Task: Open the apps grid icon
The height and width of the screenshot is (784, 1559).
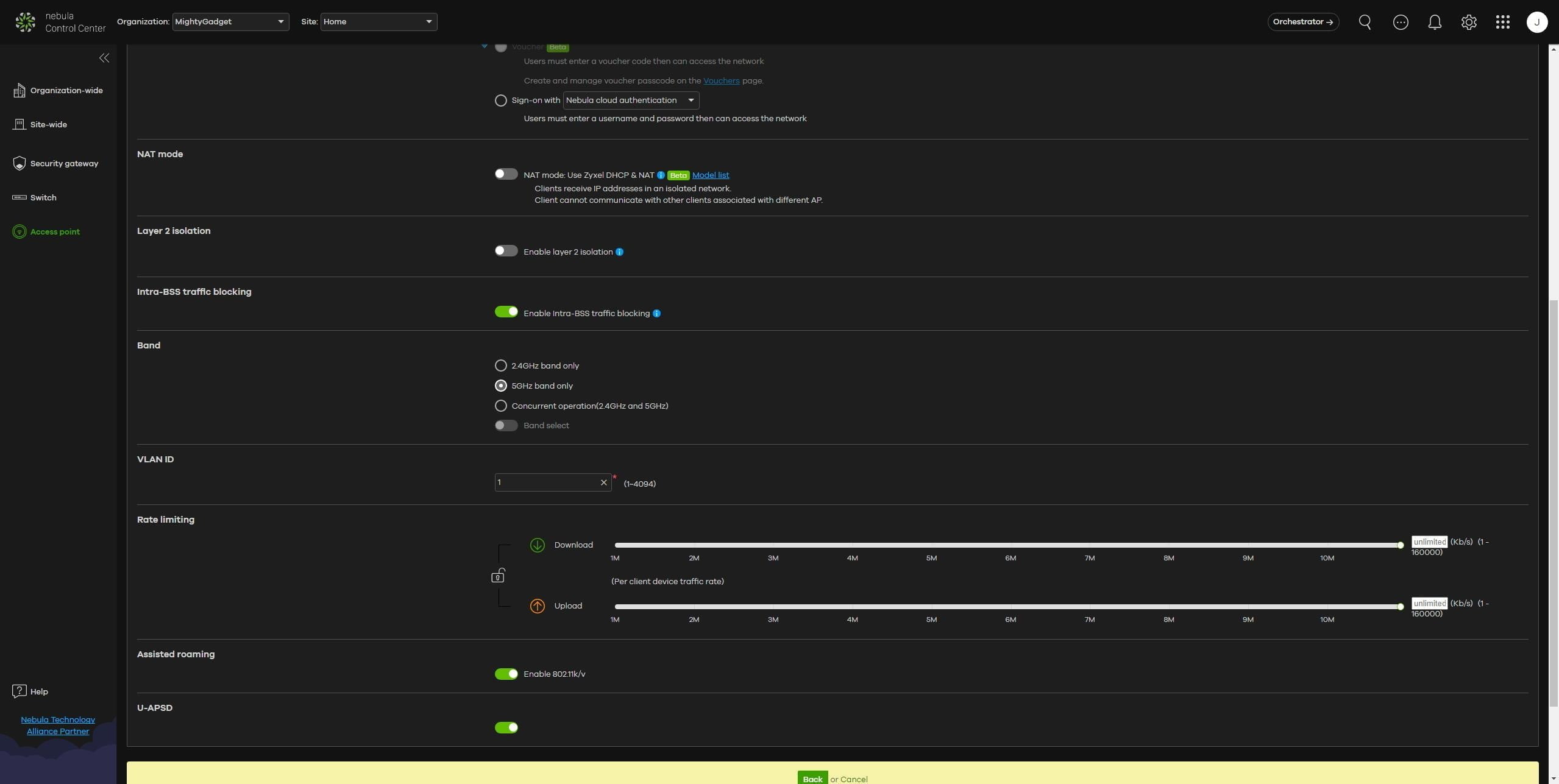Action: (x=1503, y=23)
